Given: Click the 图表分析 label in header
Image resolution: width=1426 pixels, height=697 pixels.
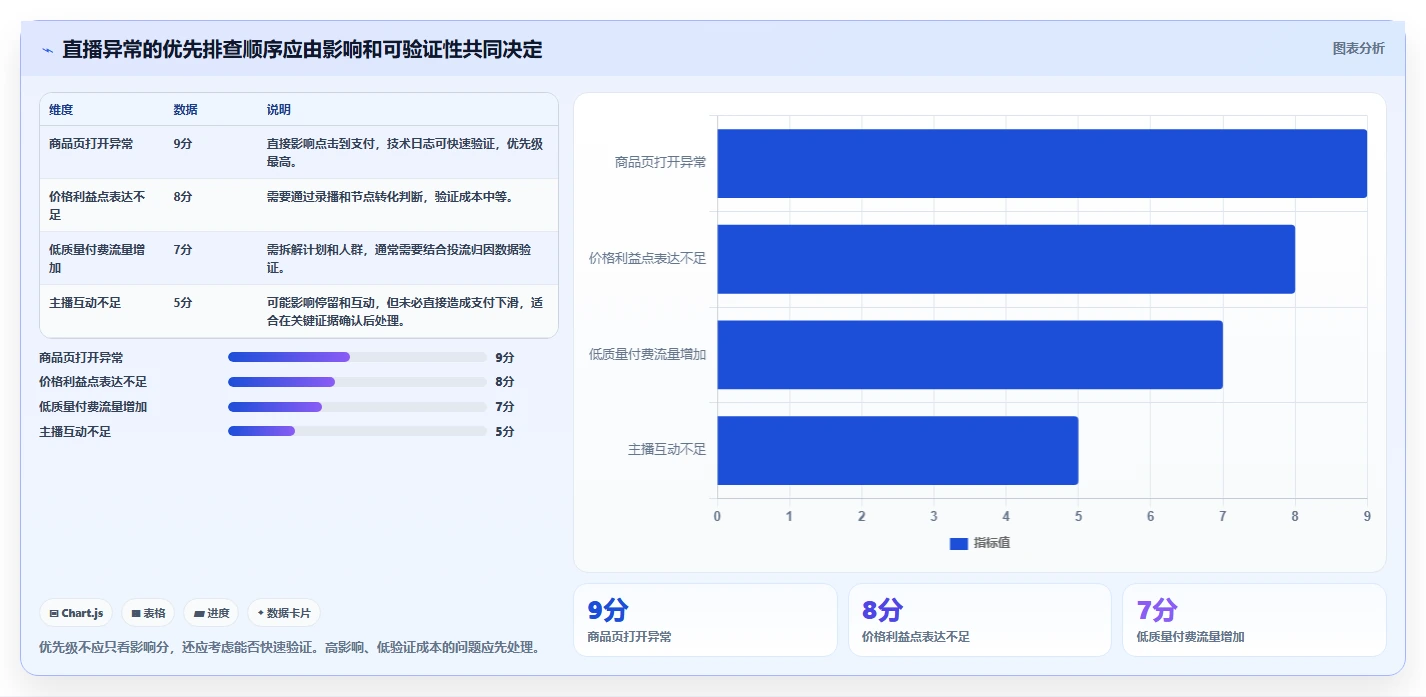Looking at the screenshot, I should [1358, 48].
